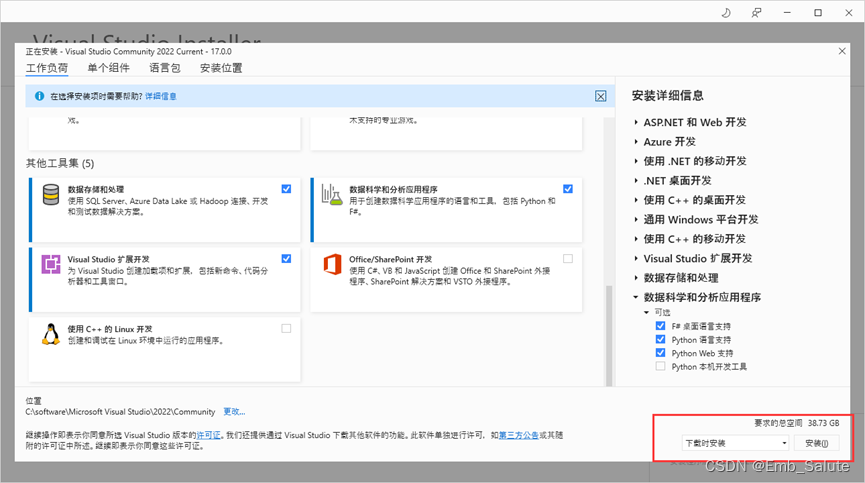Uncheck Python 语言支持 option
Image resolution: width=865 pixels, height=483 pixels.
click(660, 339)
